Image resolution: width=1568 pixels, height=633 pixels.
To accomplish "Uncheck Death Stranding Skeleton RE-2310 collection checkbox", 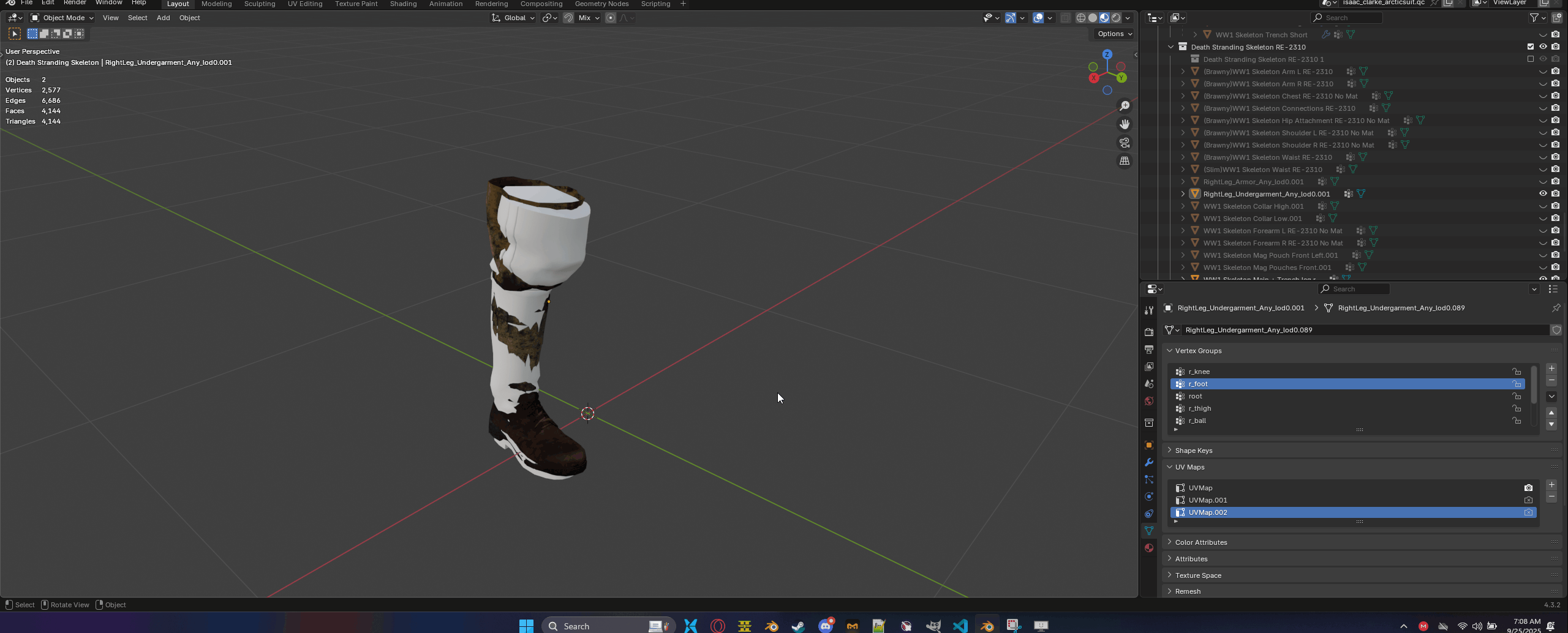I will [1531, 47].
